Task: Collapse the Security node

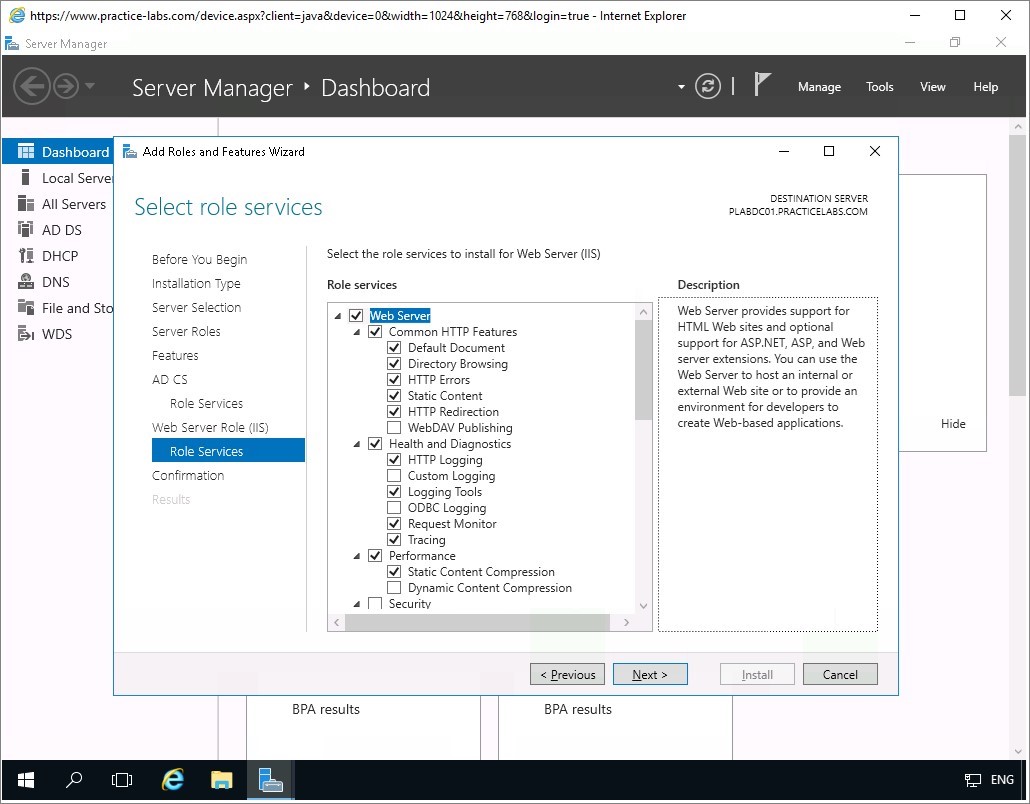Action: tap(357, 604)
